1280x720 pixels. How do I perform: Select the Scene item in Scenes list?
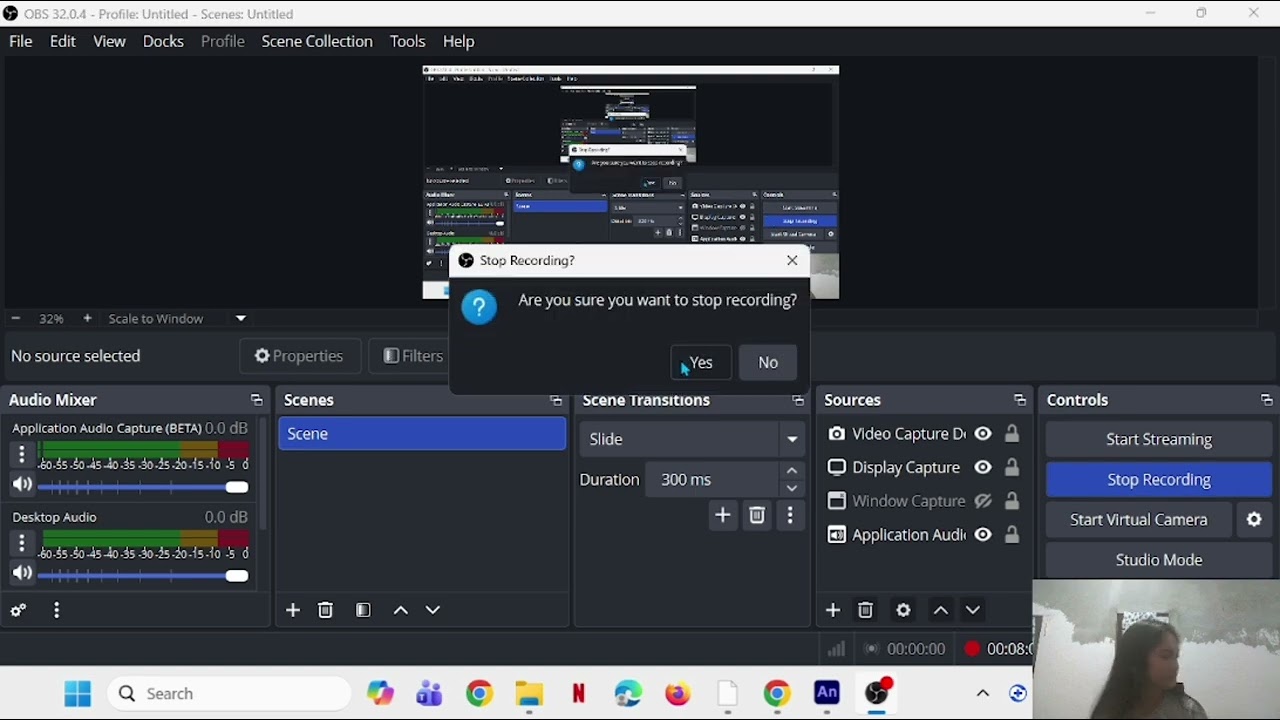[x=422, y=434]
